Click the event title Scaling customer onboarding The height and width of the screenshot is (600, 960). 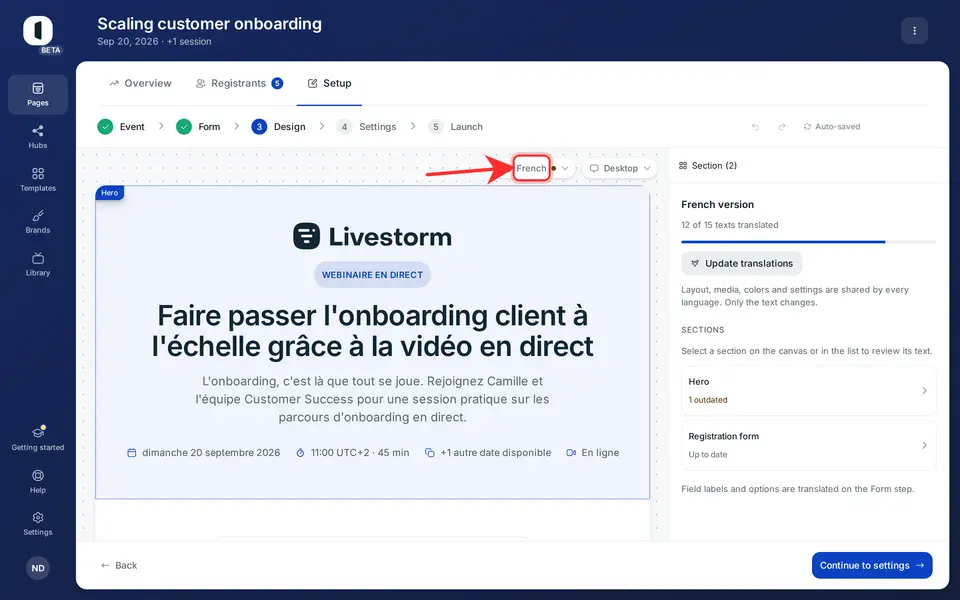[x=209, y=24]
